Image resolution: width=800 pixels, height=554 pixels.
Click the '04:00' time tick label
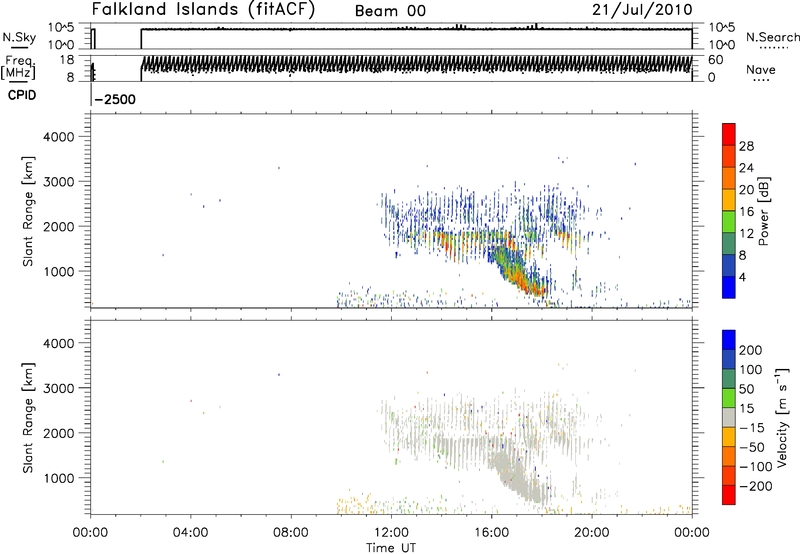pos(190,533)
